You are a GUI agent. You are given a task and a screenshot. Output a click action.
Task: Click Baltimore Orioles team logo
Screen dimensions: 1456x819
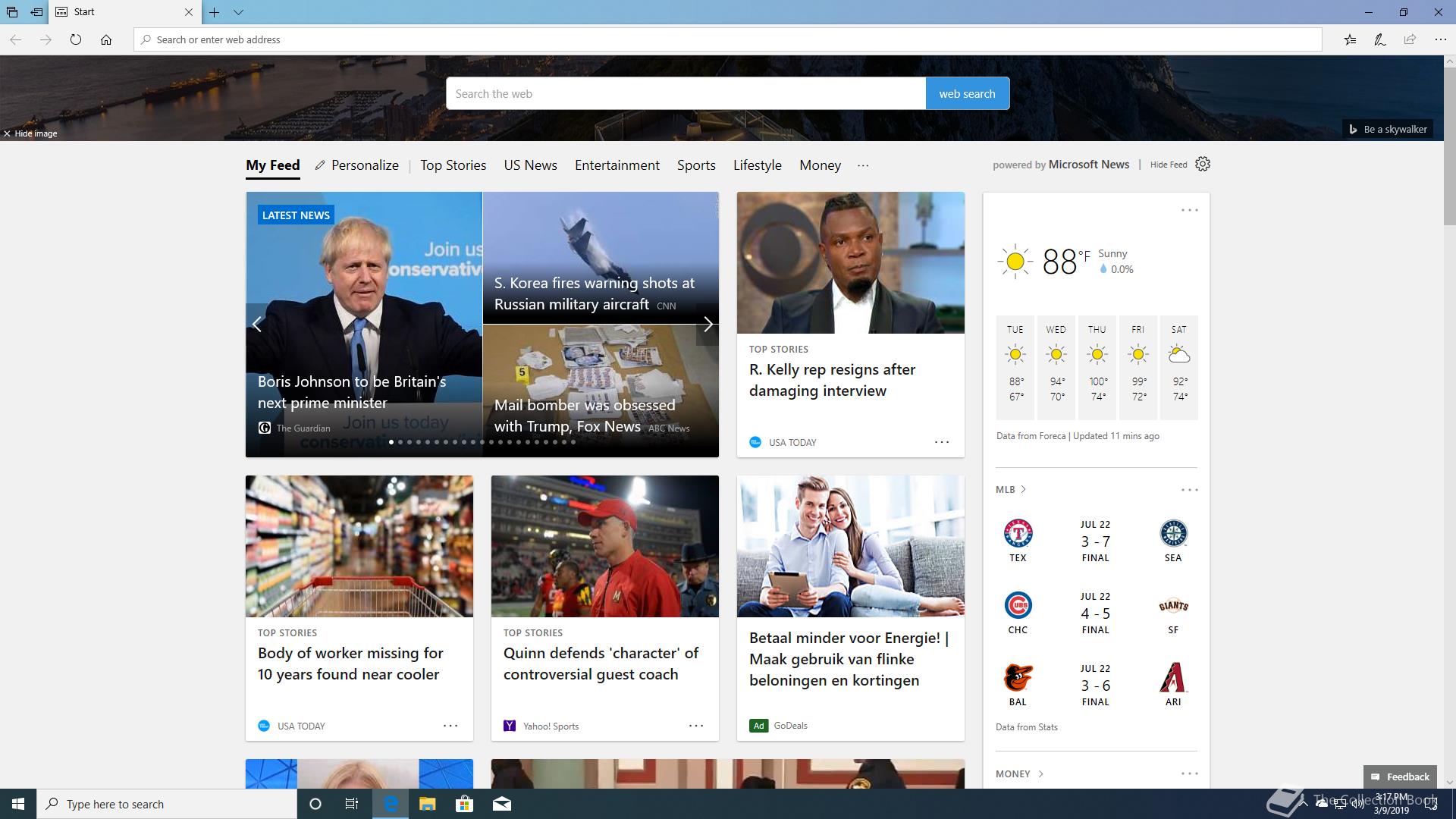click(1018, 677)
